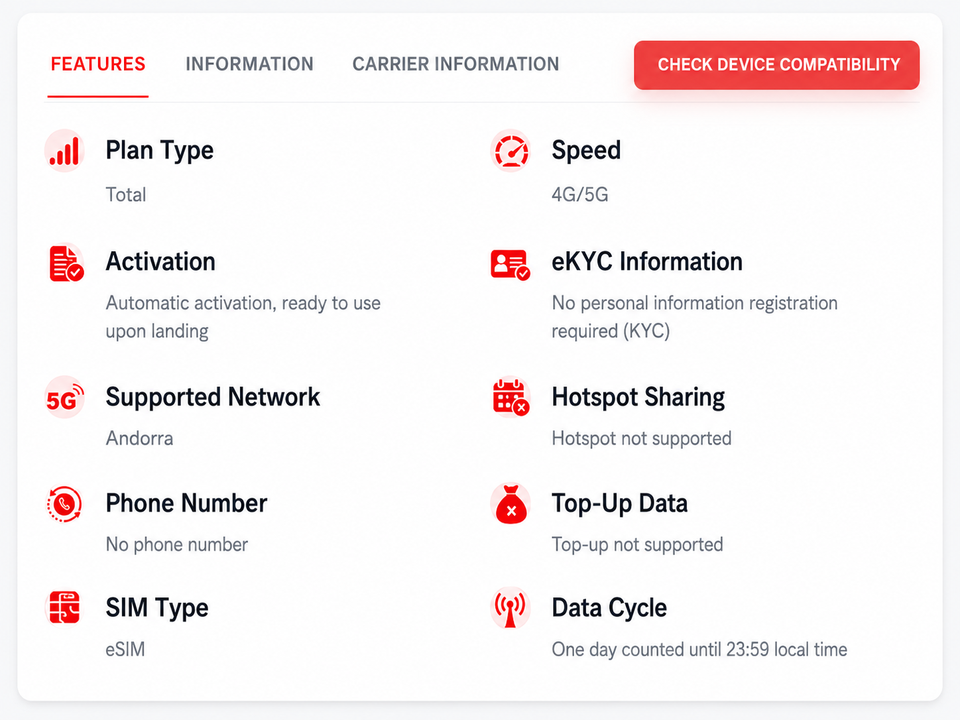Click the Speed gauge icon
Viewport: 960px width, 720px height.
[511, 151]
